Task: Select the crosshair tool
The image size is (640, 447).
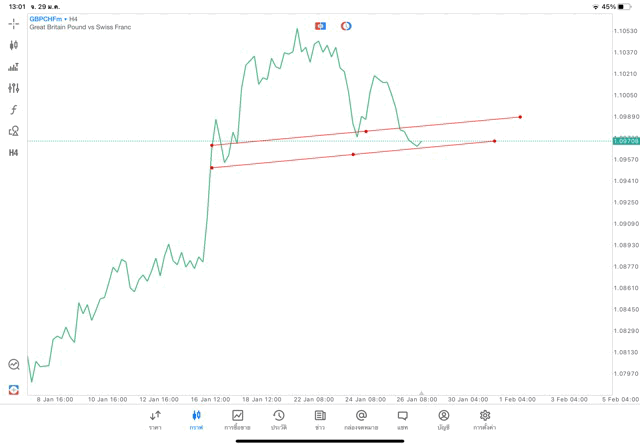Action: pyautogui.click(x=14, y=23)
